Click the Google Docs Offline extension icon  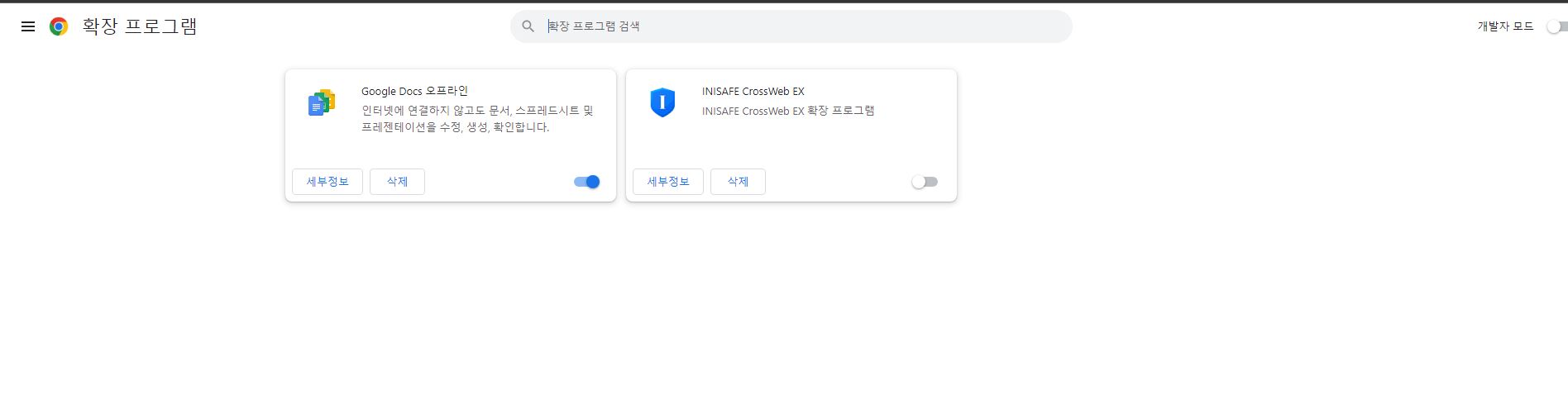coord(322,102)
